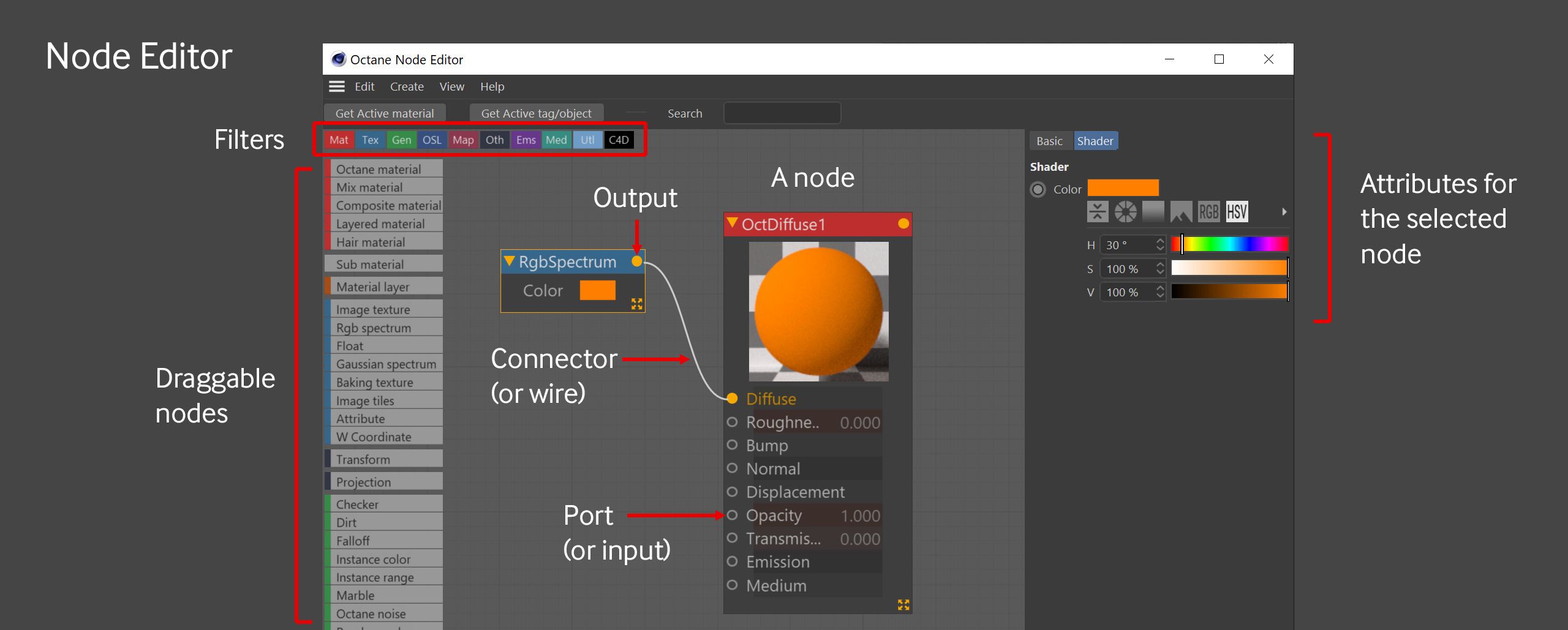Click the orange Color swatch in the Shader panel
The width and height of the screenshot is (1568, 630).
(1123, 188)
